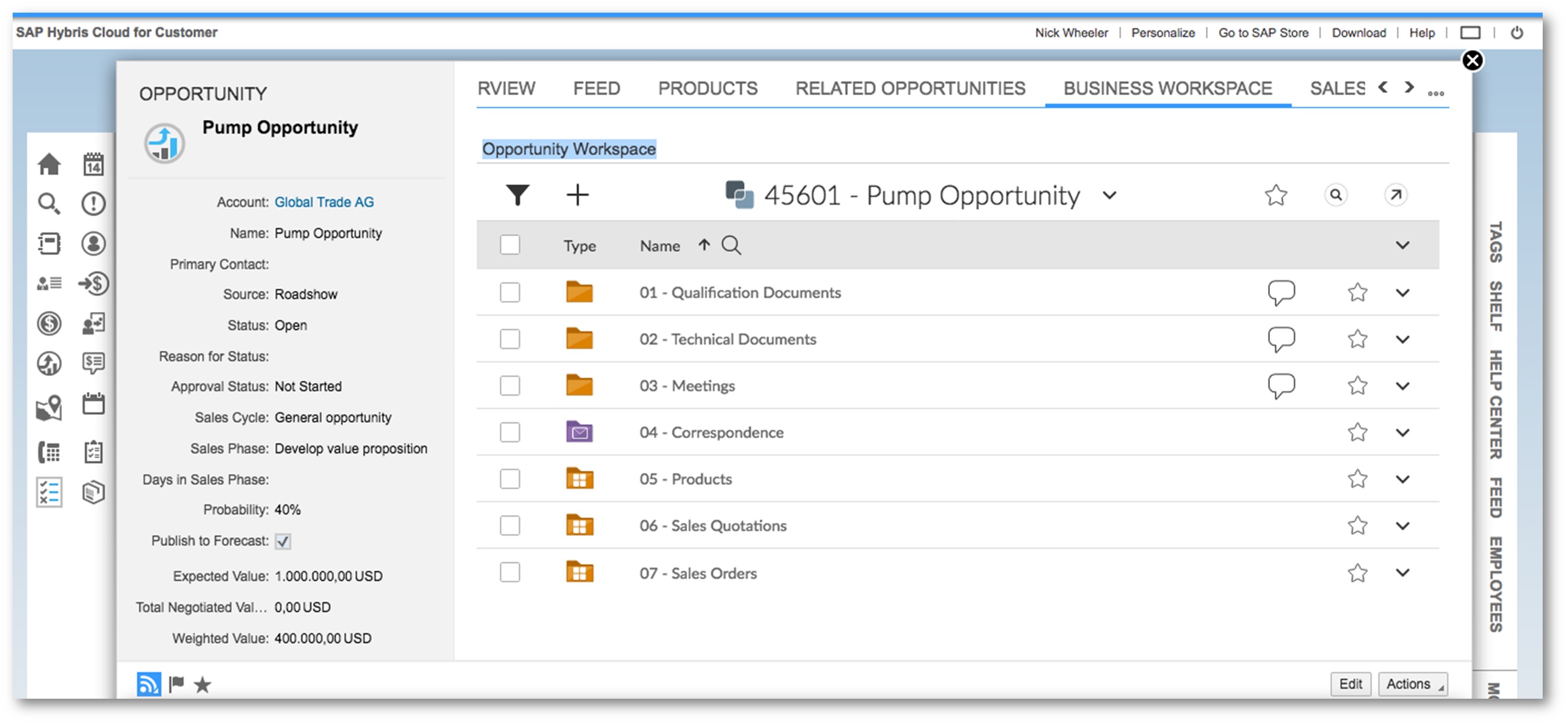1568x724 pixels.
Task: Check the 02 - Technical Documents checkbox
Action: click(510, 340)
